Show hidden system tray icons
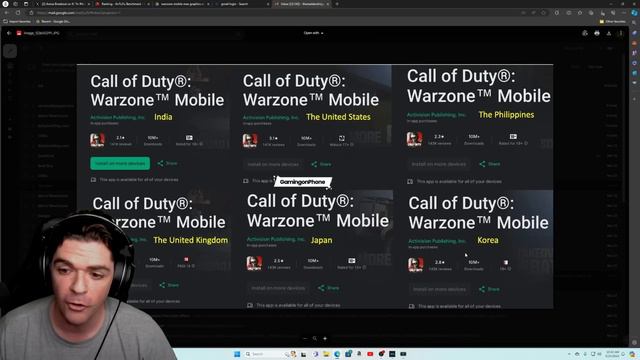The height and width of the screenshot is (360, 640). point(569,354)
